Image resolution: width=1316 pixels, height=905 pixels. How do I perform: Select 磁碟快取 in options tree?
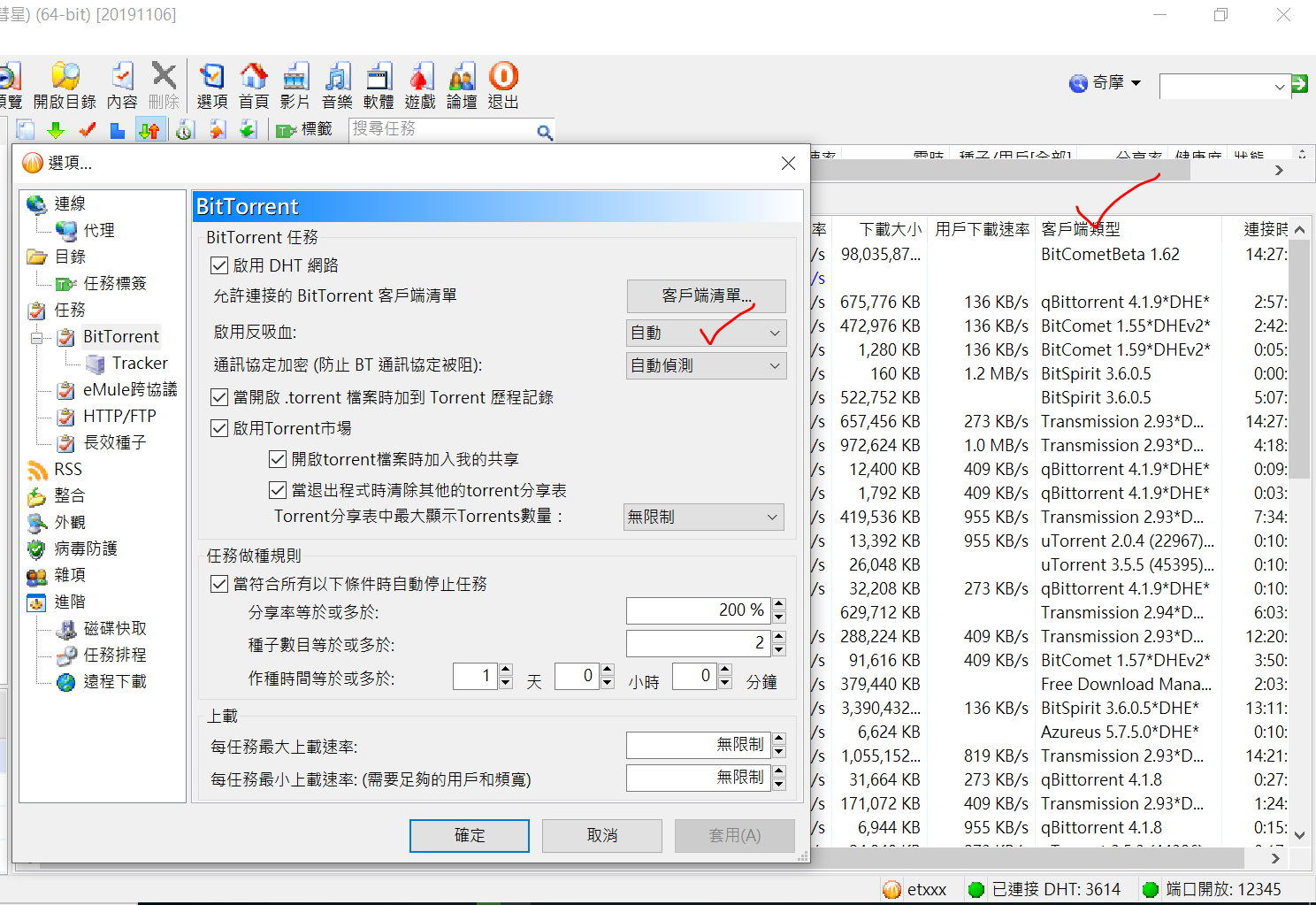point(115,628)
